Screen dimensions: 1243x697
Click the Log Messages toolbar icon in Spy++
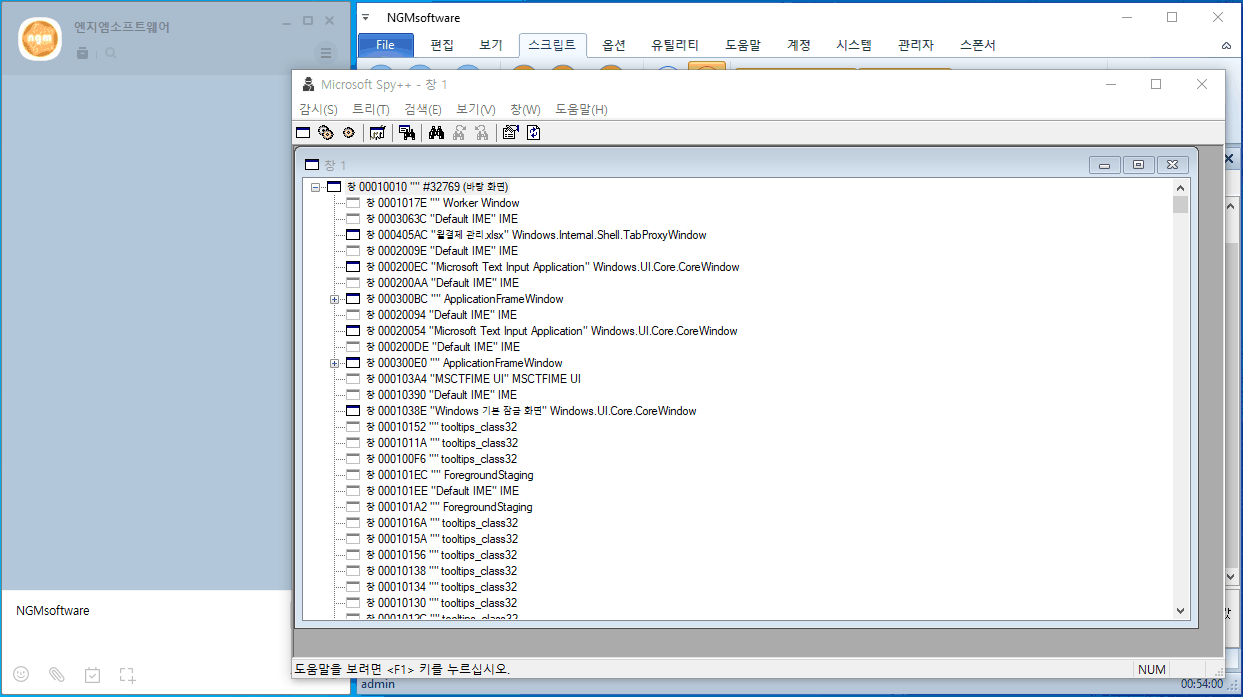(377, 132)
